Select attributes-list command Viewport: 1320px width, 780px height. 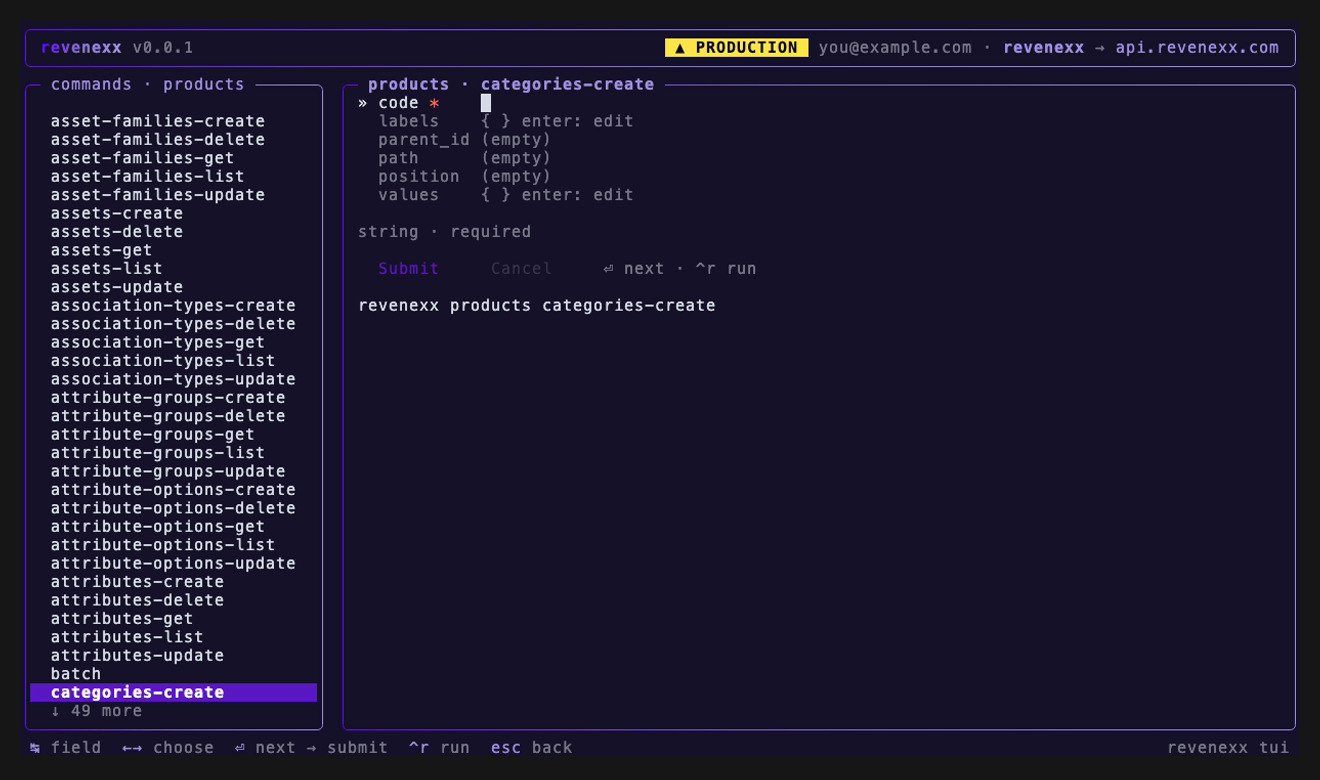coord(127,636)
